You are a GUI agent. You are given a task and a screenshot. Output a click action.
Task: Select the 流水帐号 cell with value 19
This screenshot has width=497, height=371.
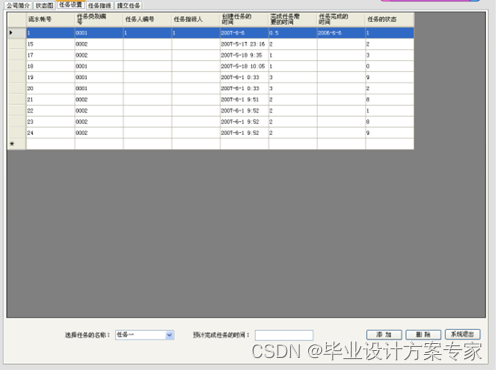click(x=50, y=77)
